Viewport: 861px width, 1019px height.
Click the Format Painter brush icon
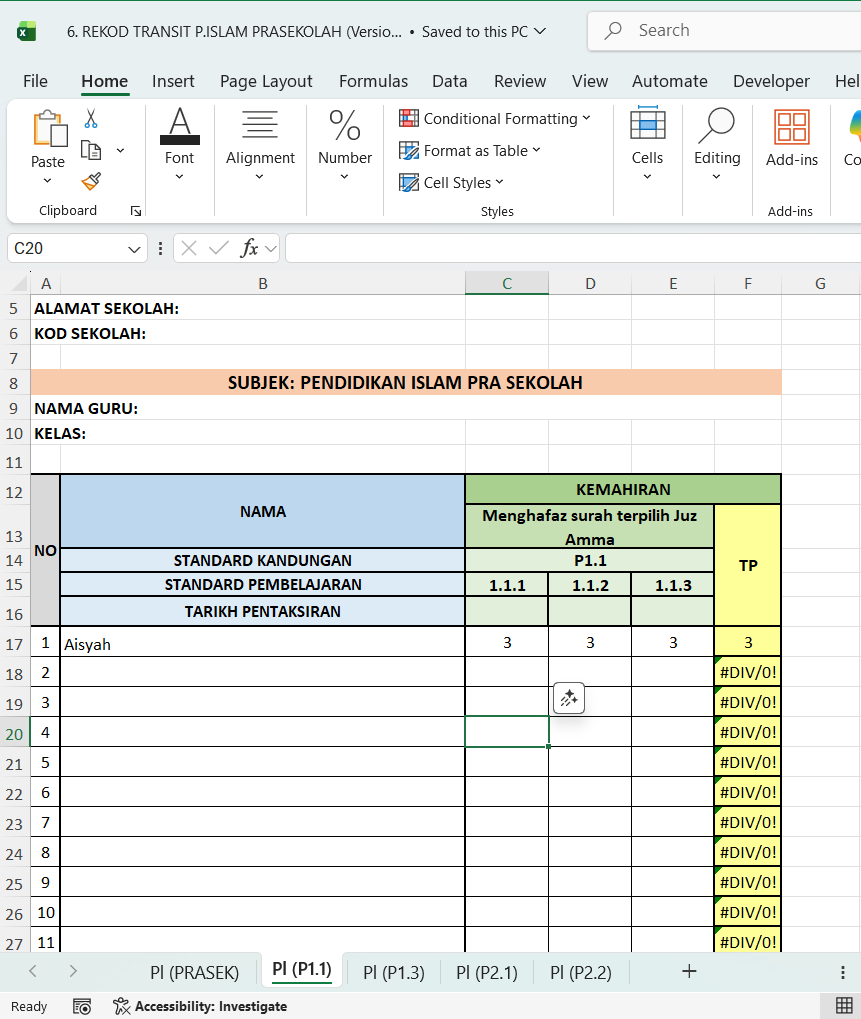pyautogui.click(x=91, y=181)
